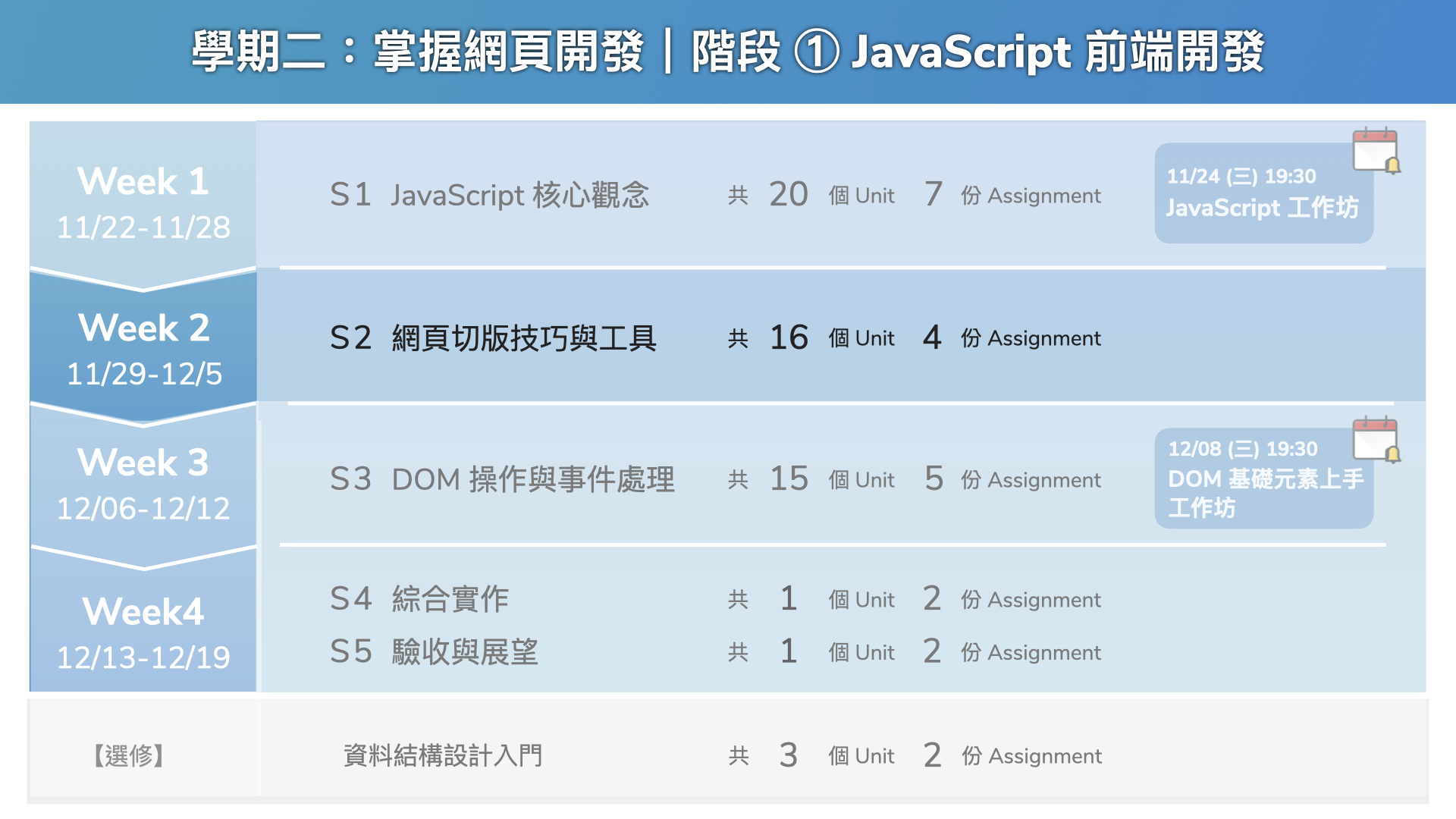1456x819 pixels.
Task: Select the Week4 chevron tab
Action: pyautogui.click(x=143, y=632)
